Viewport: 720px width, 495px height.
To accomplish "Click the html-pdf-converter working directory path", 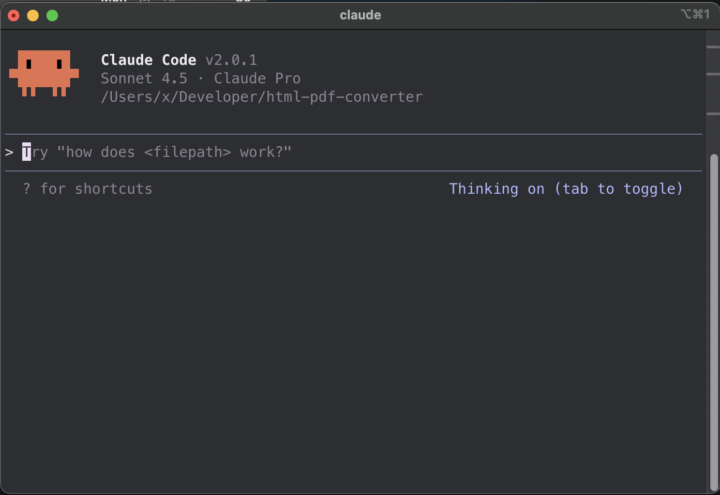I will [261, 97].
